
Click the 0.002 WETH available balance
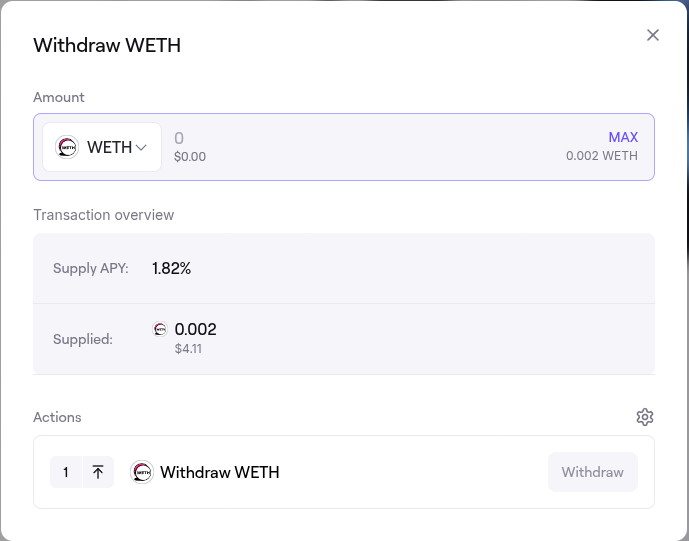[x=601, y=156]
